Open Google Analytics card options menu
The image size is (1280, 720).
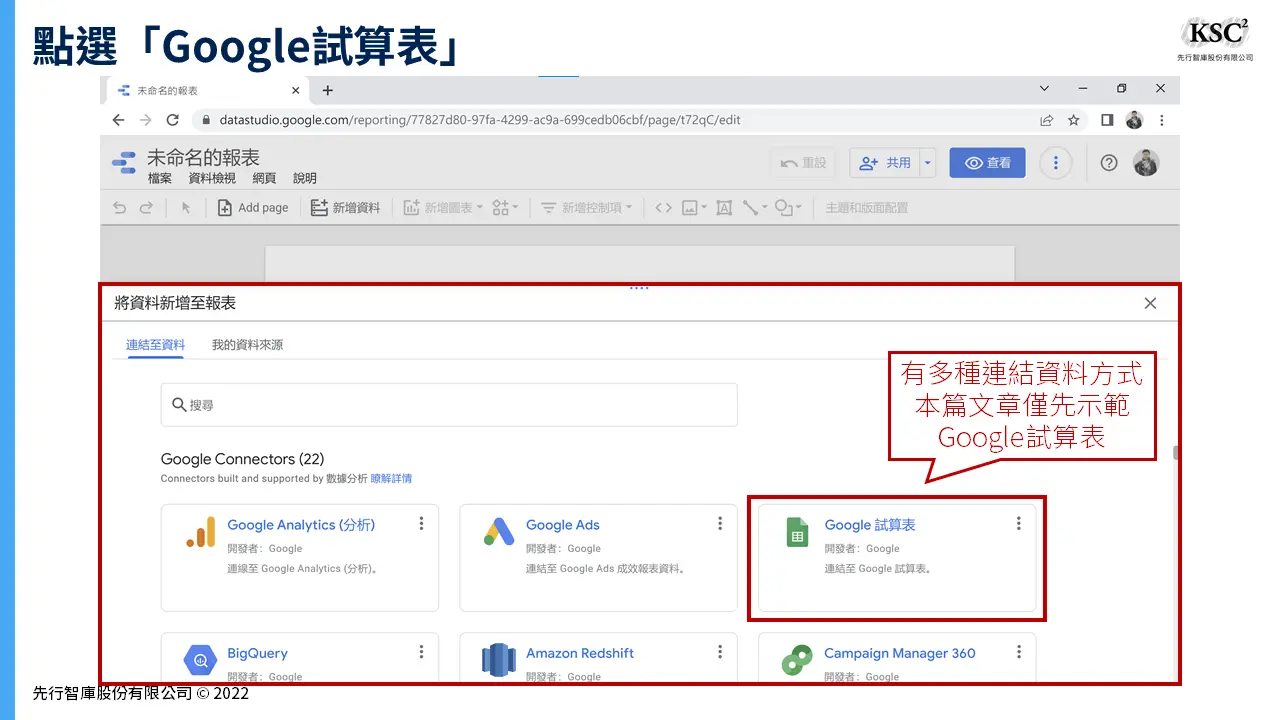coord(421,523)
